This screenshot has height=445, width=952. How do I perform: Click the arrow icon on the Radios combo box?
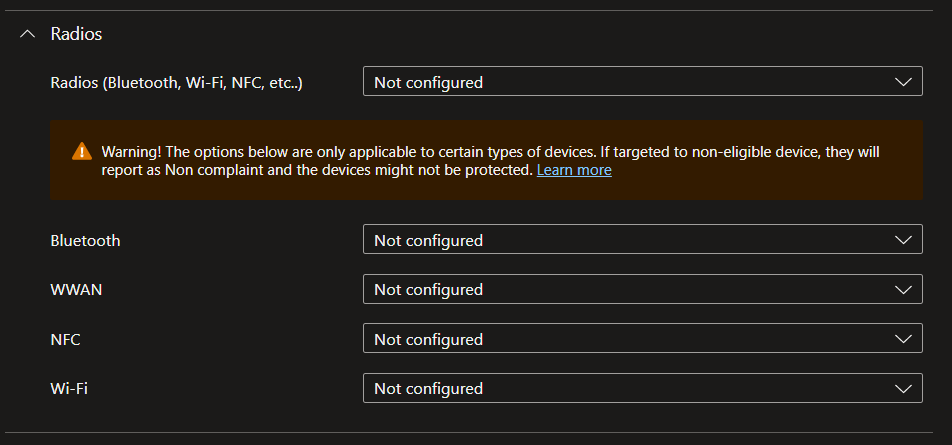point(903,82)
